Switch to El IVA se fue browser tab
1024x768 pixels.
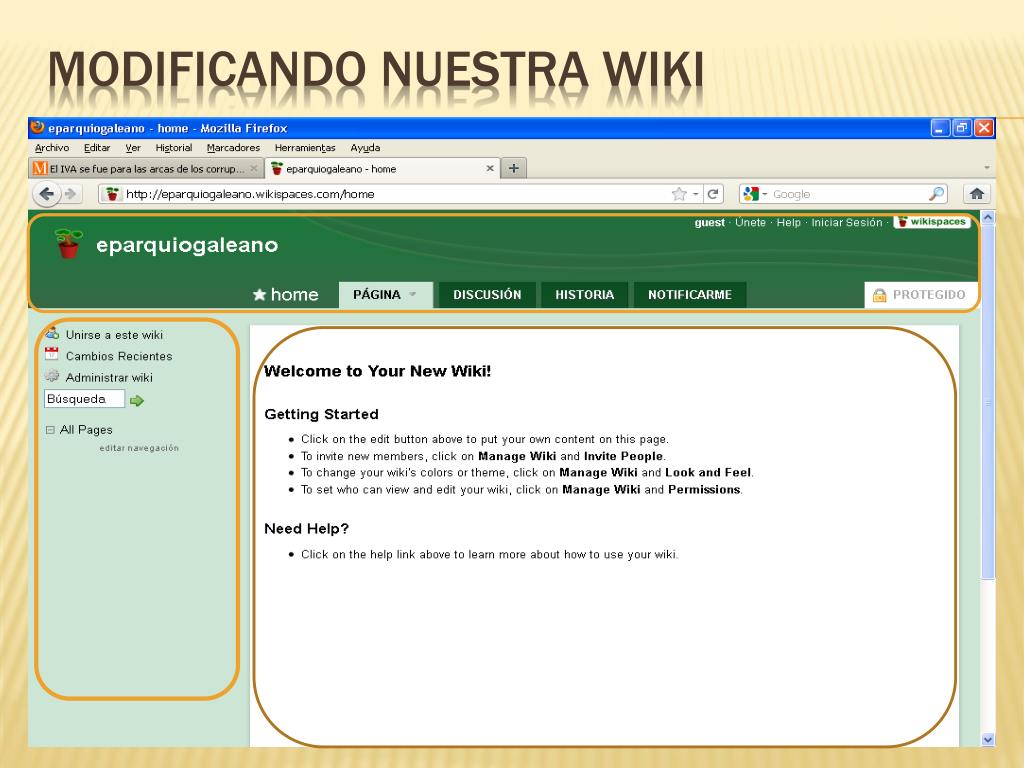click(146, 168)
